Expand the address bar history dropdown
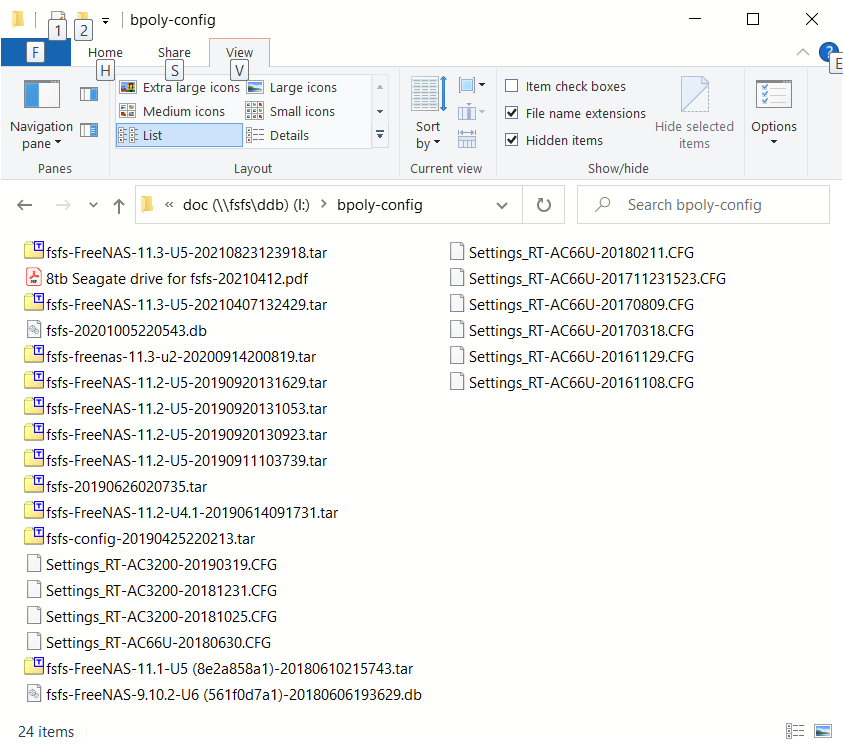 pos(502,205)
